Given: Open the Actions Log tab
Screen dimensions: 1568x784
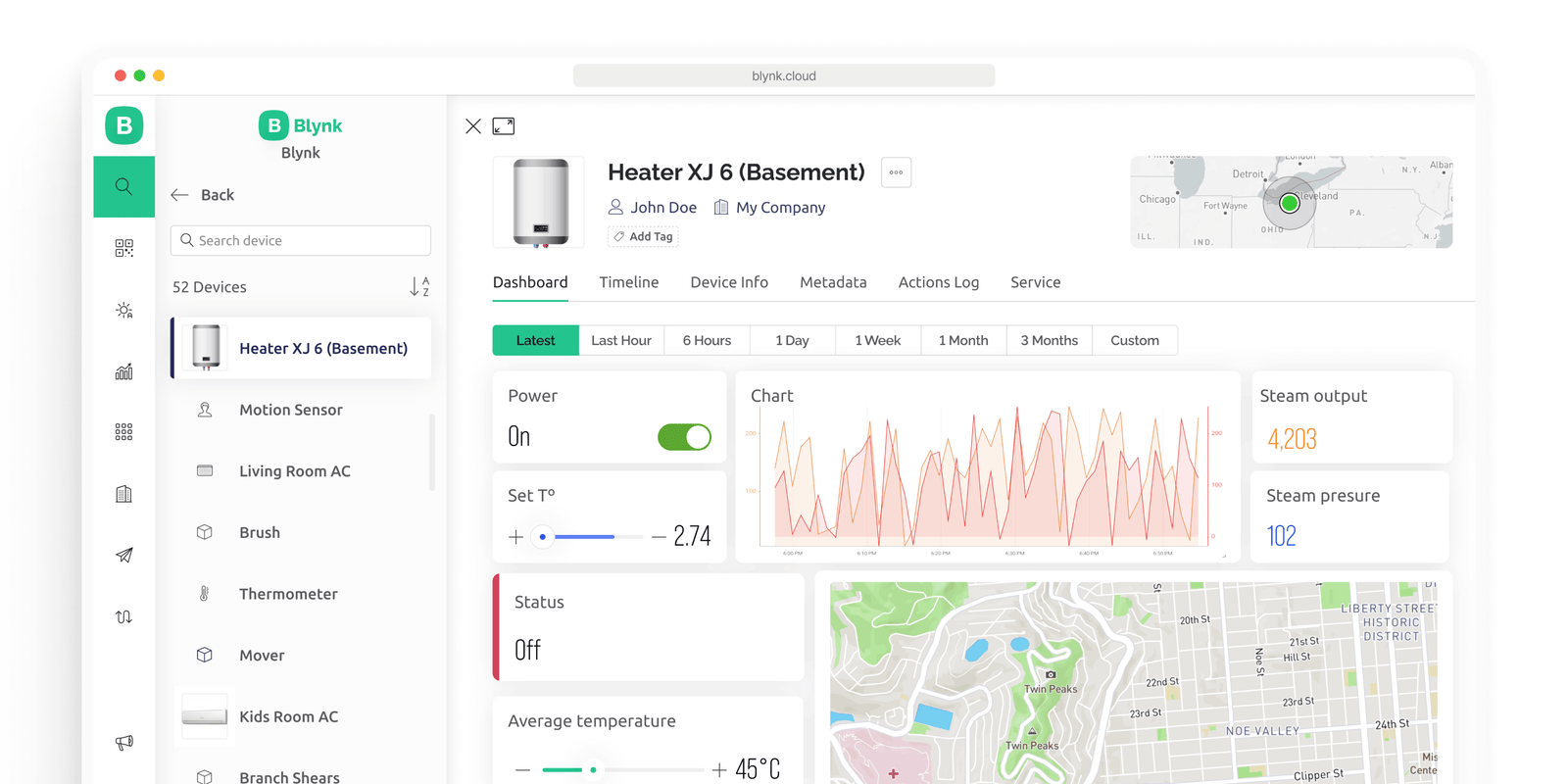Looking at the screenshot, I should click(939, 282).
